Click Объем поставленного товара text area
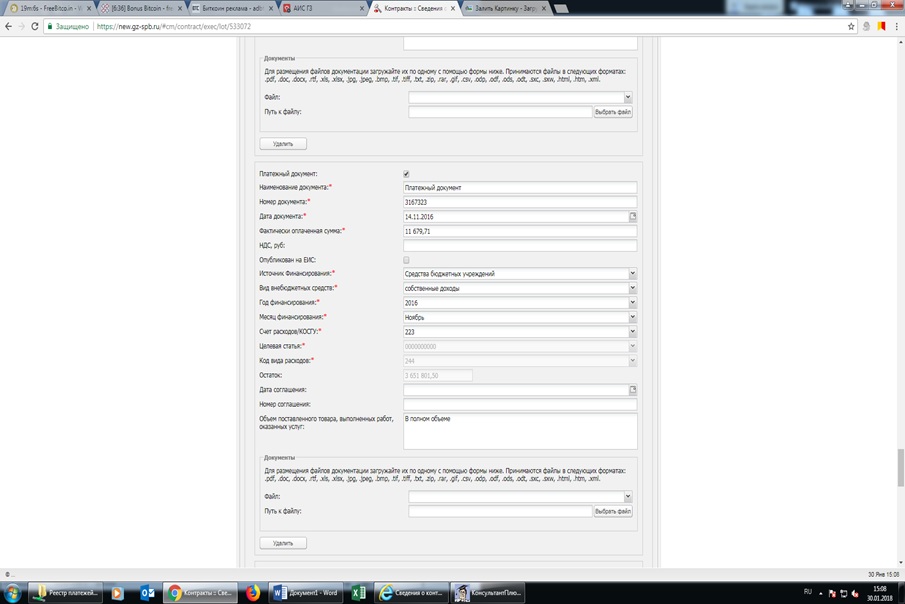The width and height of the screenshot is (905, 604). click(x=520, y=431)
